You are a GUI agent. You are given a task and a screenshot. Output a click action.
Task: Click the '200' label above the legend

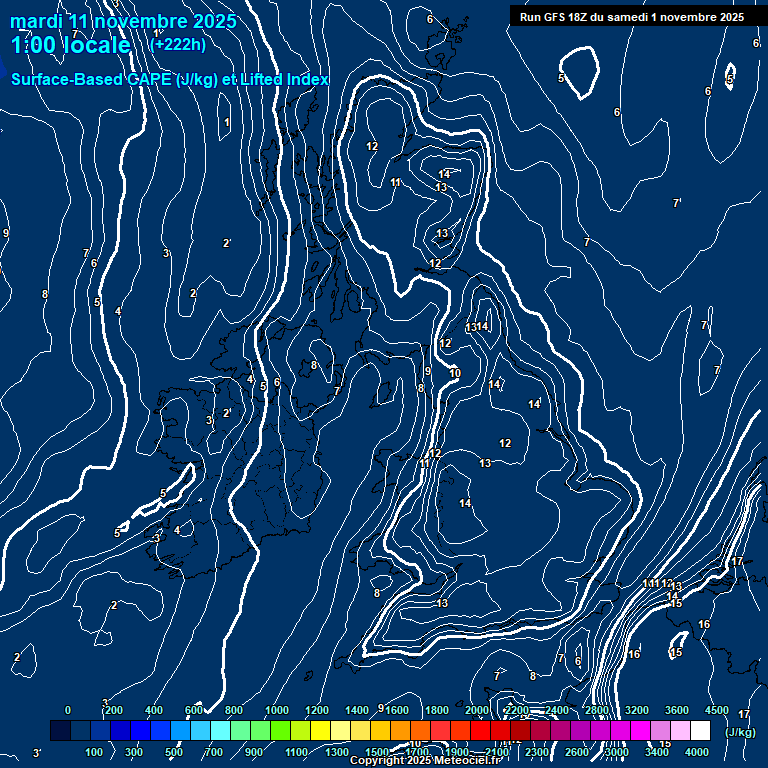point(114,710)
